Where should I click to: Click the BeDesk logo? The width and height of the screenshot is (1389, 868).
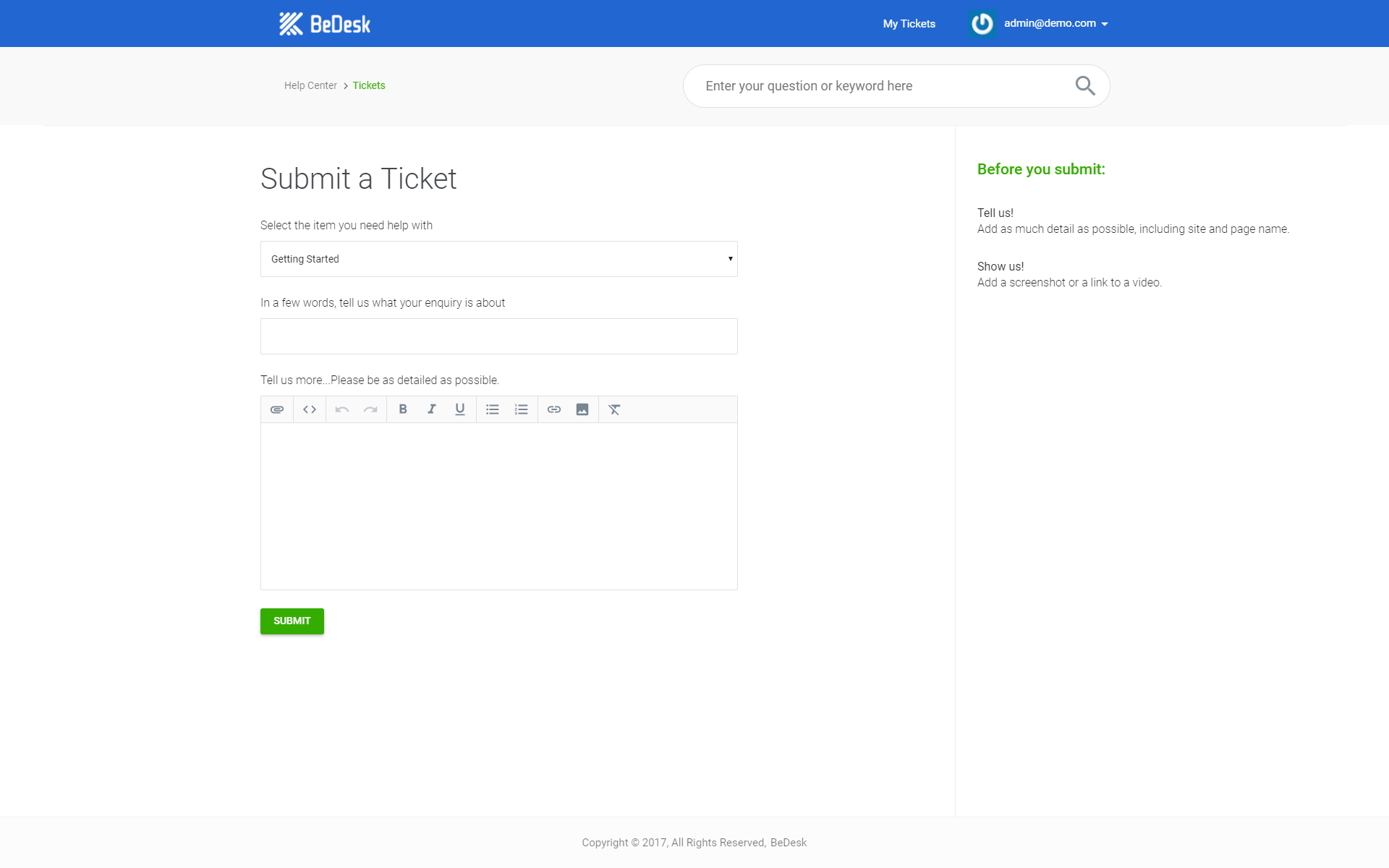325,24
